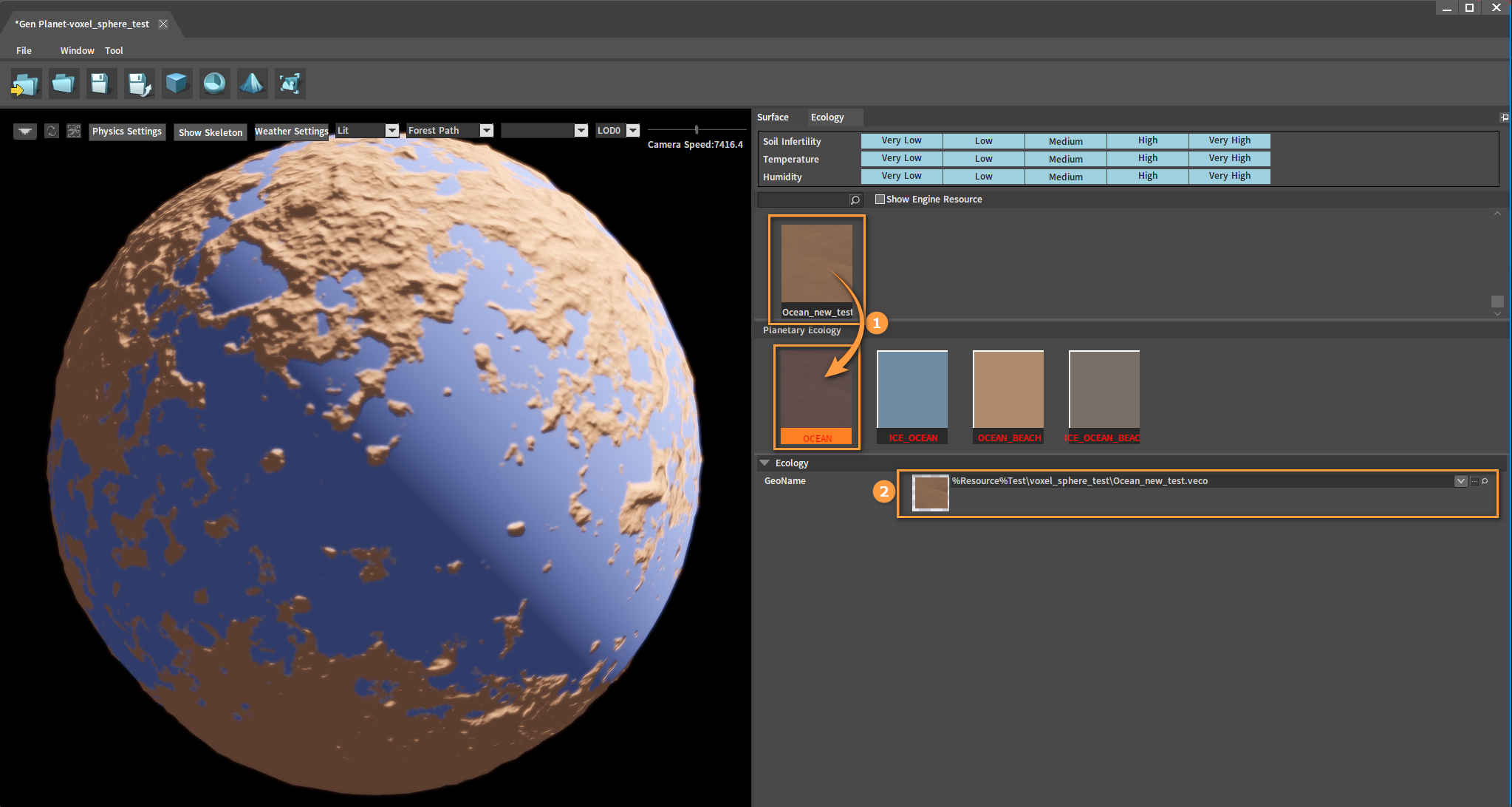Toggle Humidity Very High

point(1229,176)
